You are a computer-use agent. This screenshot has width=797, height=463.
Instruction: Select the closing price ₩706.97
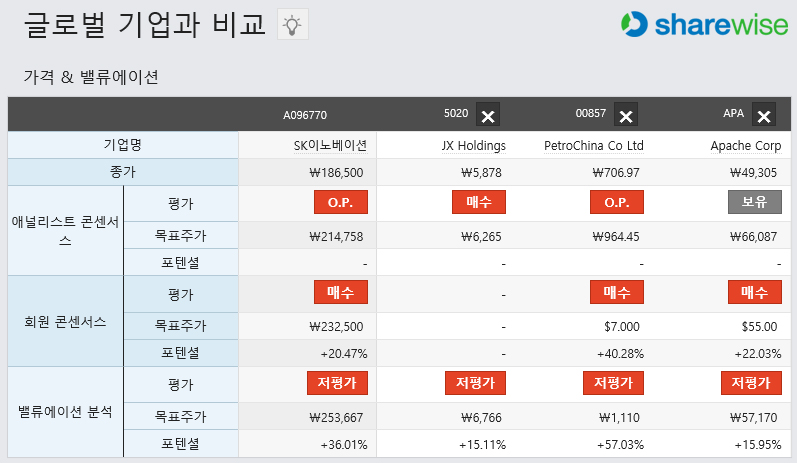pos(616,173)
